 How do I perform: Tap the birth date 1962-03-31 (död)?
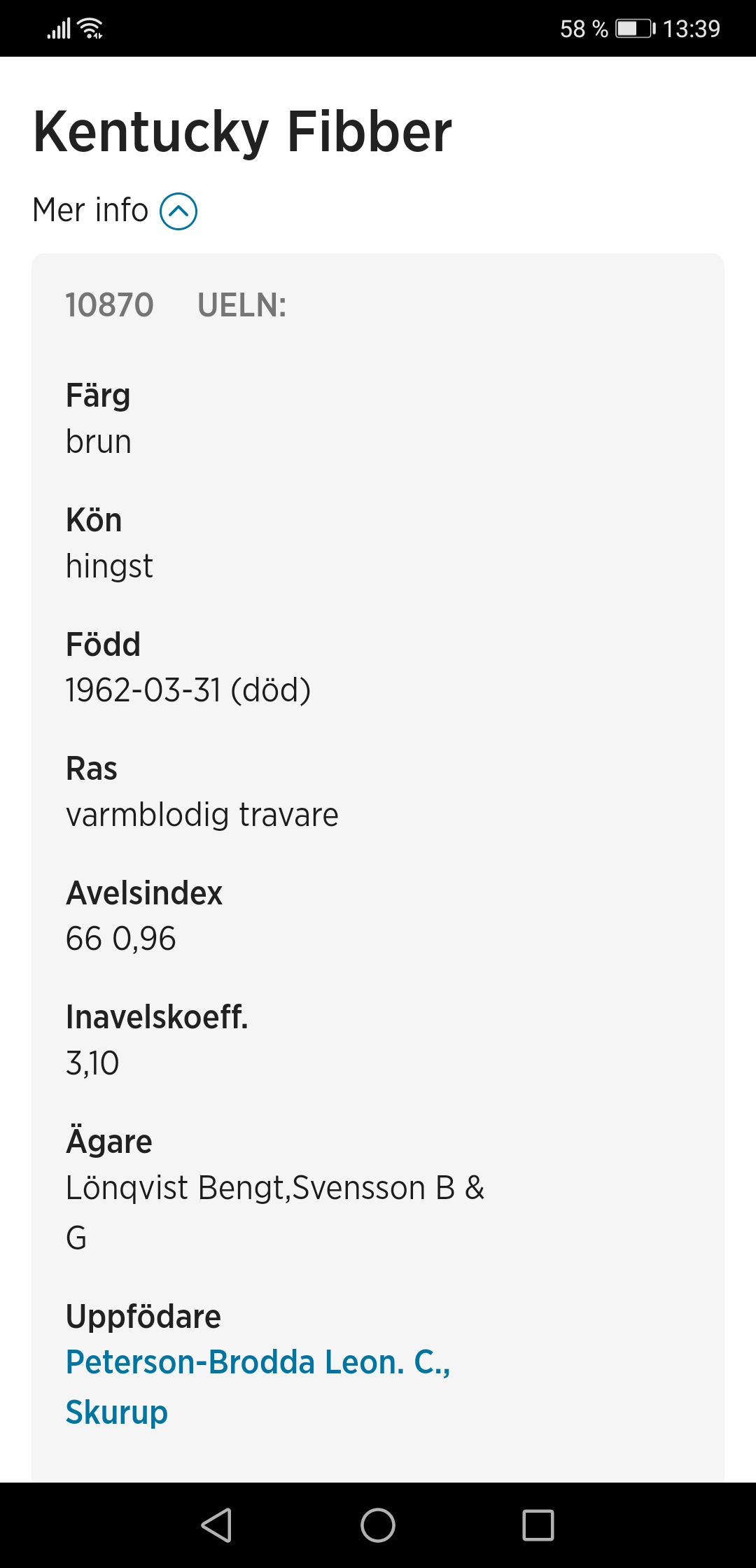pos(188,690)
